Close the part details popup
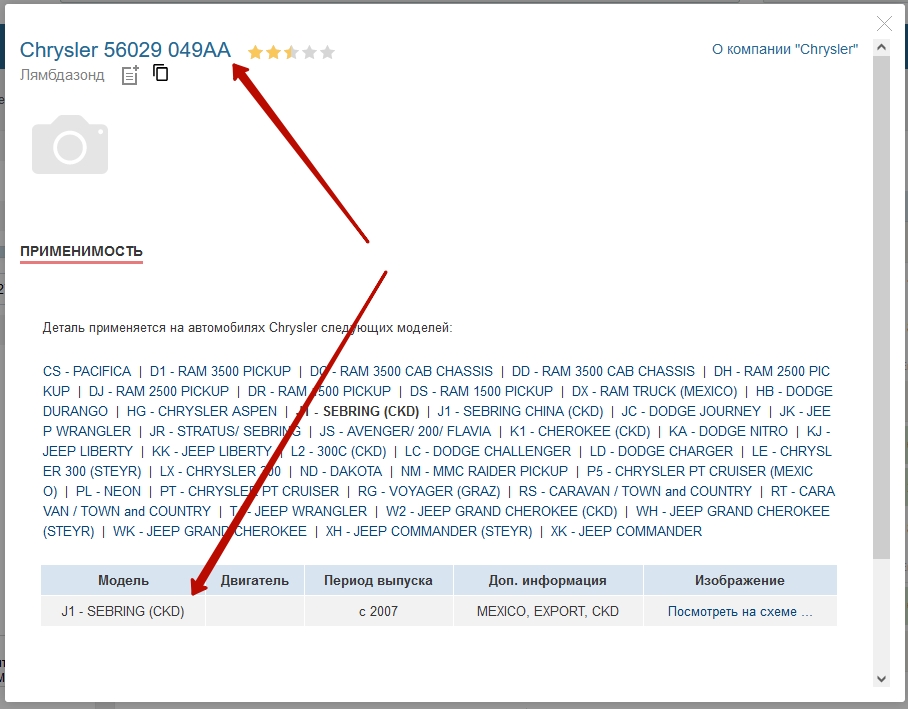Screen dimensions: 908x709 884,23
